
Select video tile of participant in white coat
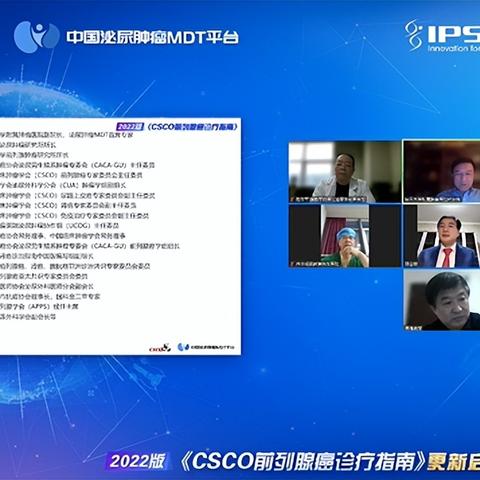click(345, 172)
